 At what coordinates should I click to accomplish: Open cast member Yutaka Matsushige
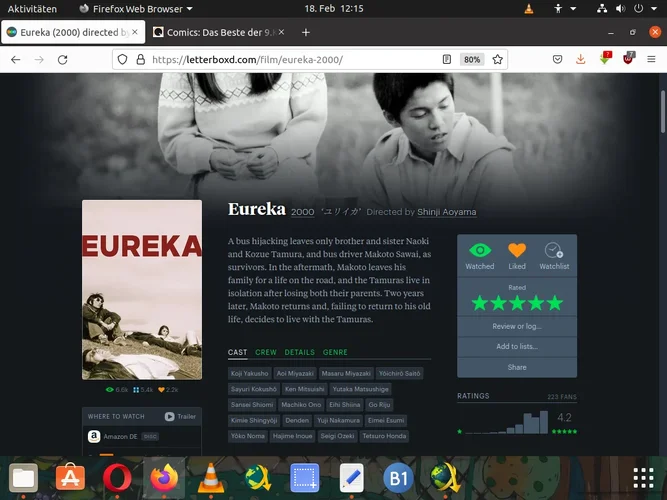click(360, 389)
